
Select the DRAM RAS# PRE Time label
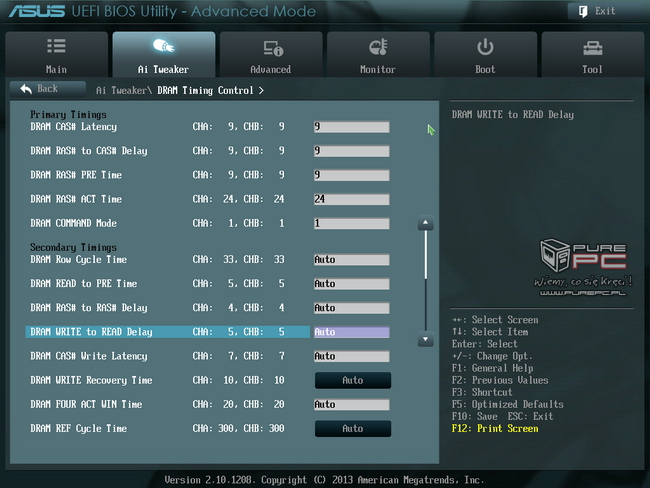[x=76, y=175]
